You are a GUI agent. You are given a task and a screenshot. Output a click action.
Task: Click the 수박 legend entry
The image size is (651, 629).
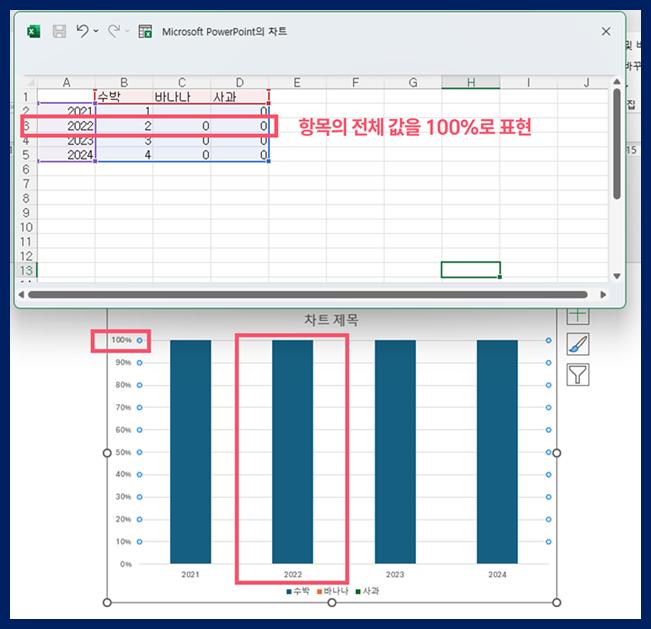pyautogui.click(x=298, y=591)
